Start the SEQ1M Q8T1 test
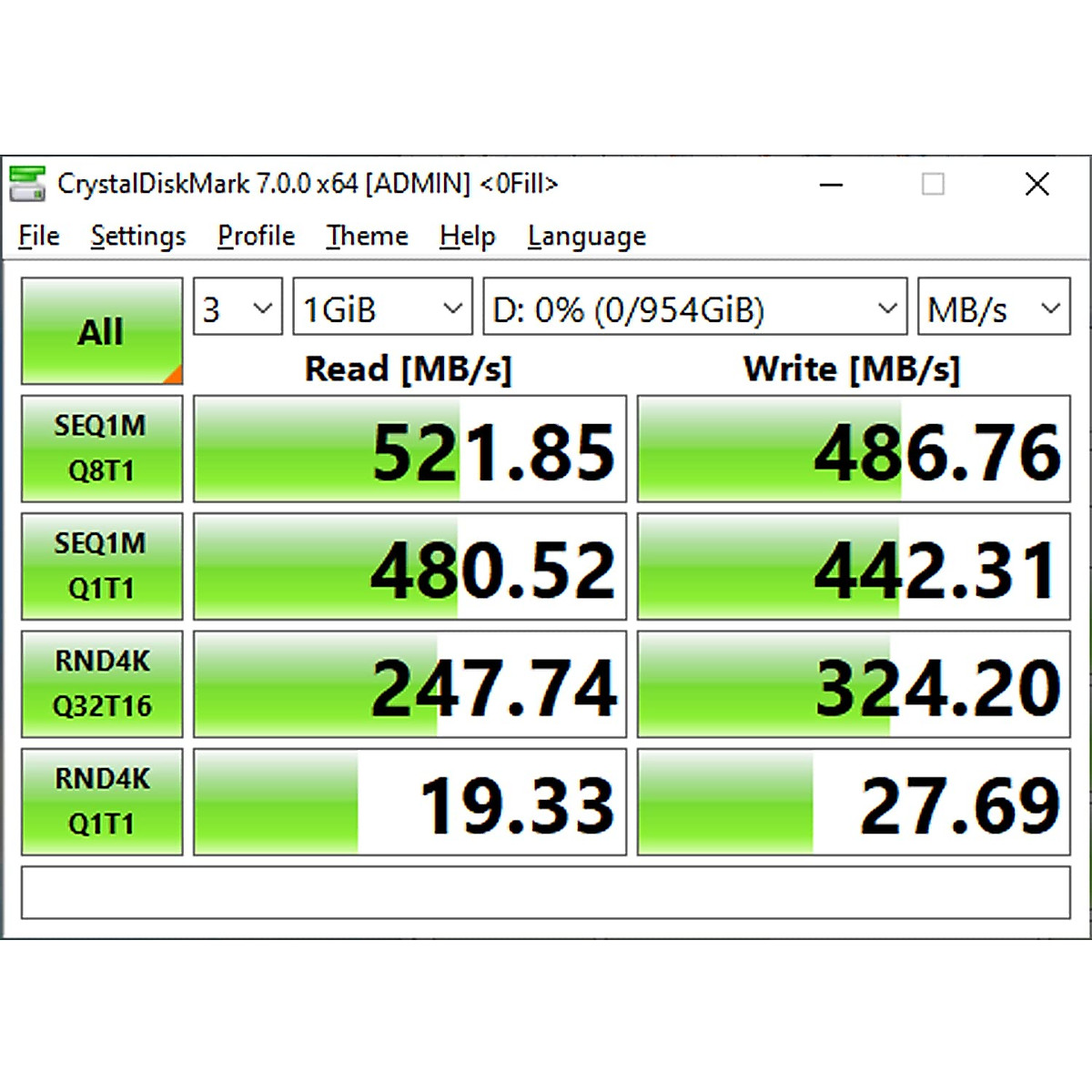This screenshot has height=1092, width=1092. [x=101, y=449]
